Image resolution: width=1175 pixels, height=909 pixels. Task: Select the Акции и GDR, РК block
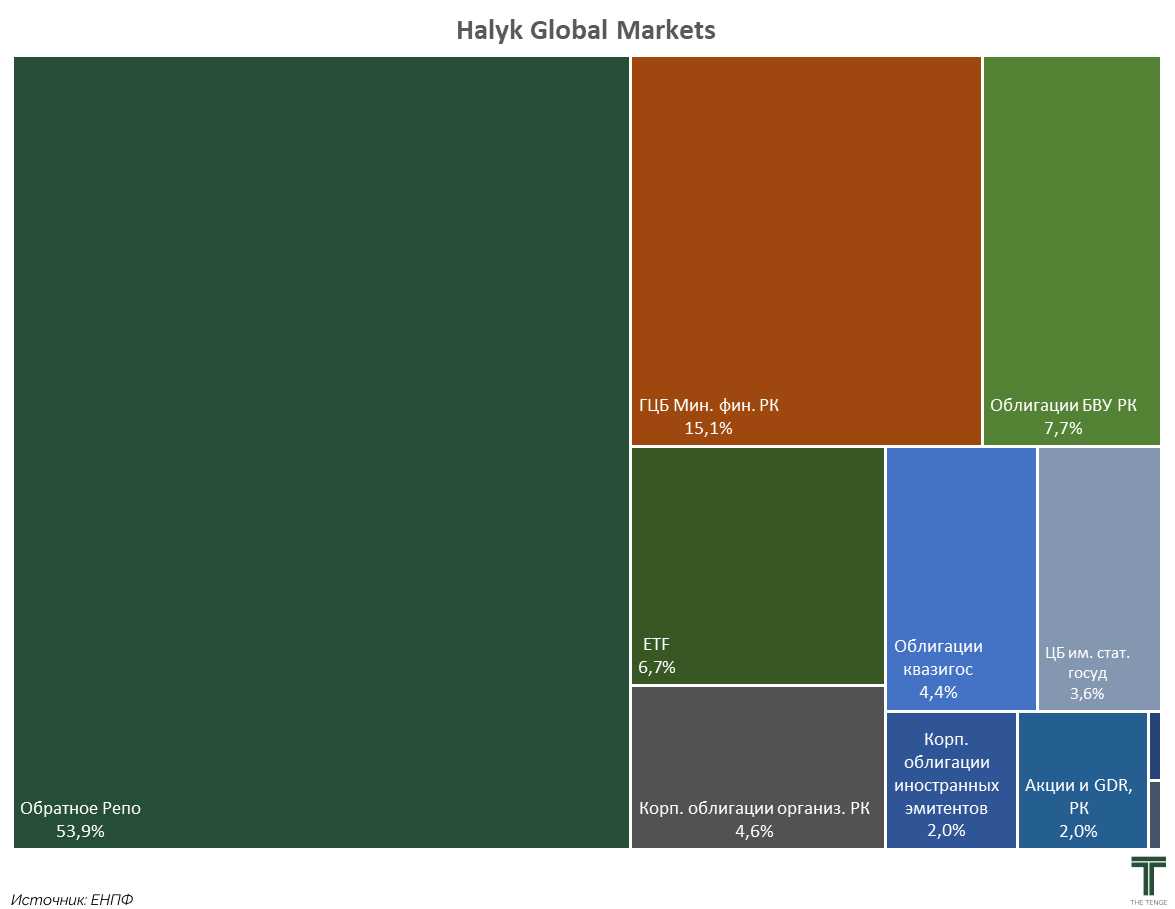(1082, 780)
